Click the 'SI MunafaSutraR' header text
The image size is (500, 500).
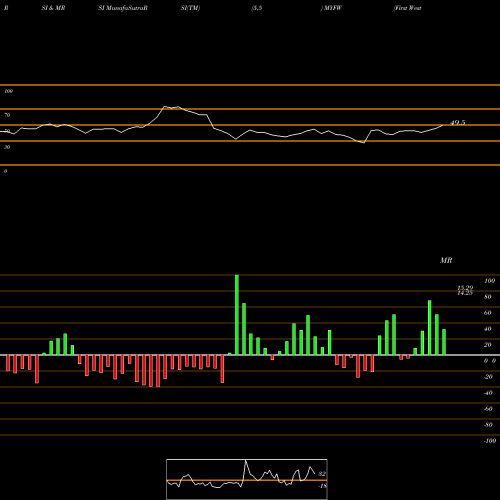123,8
